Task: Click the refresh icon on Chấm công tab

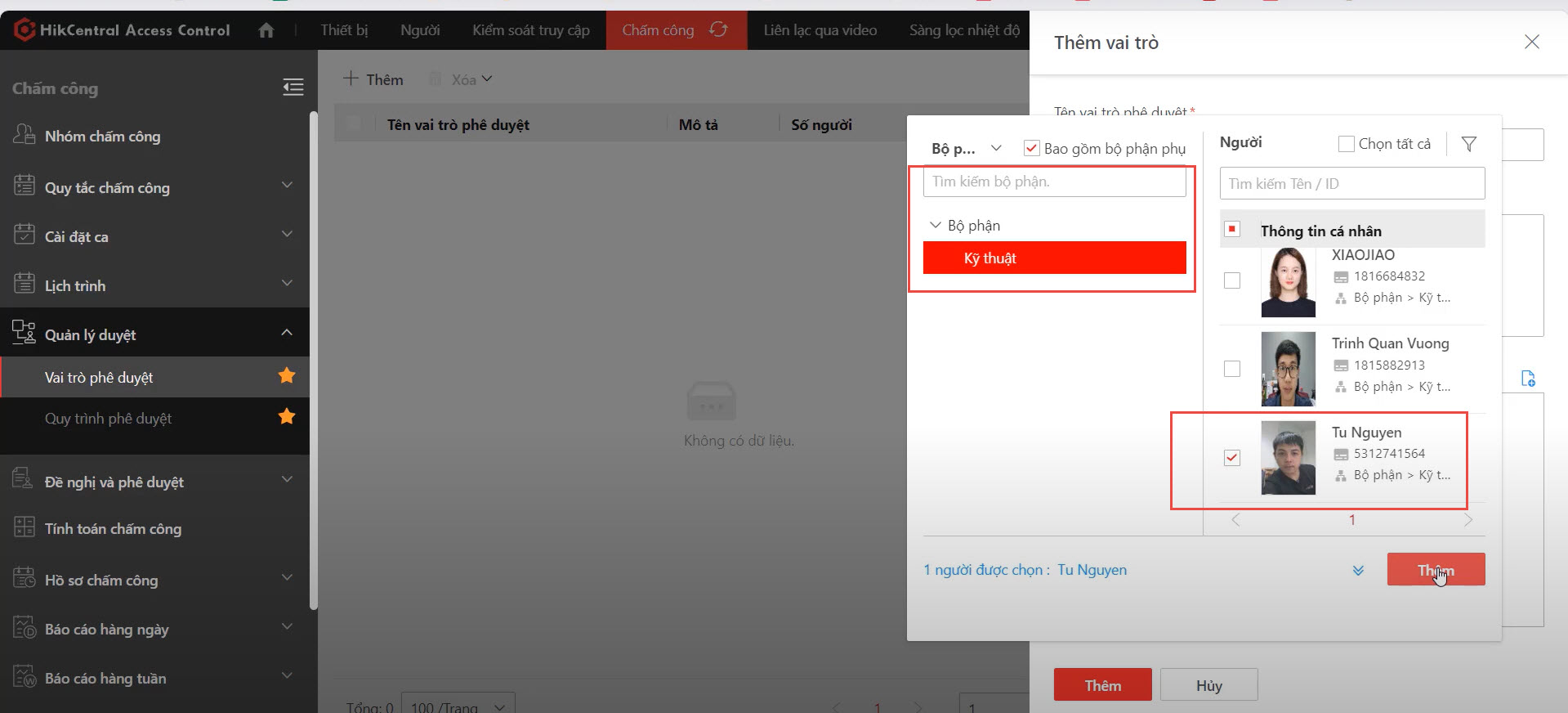Action: click(x=718, y=30)
